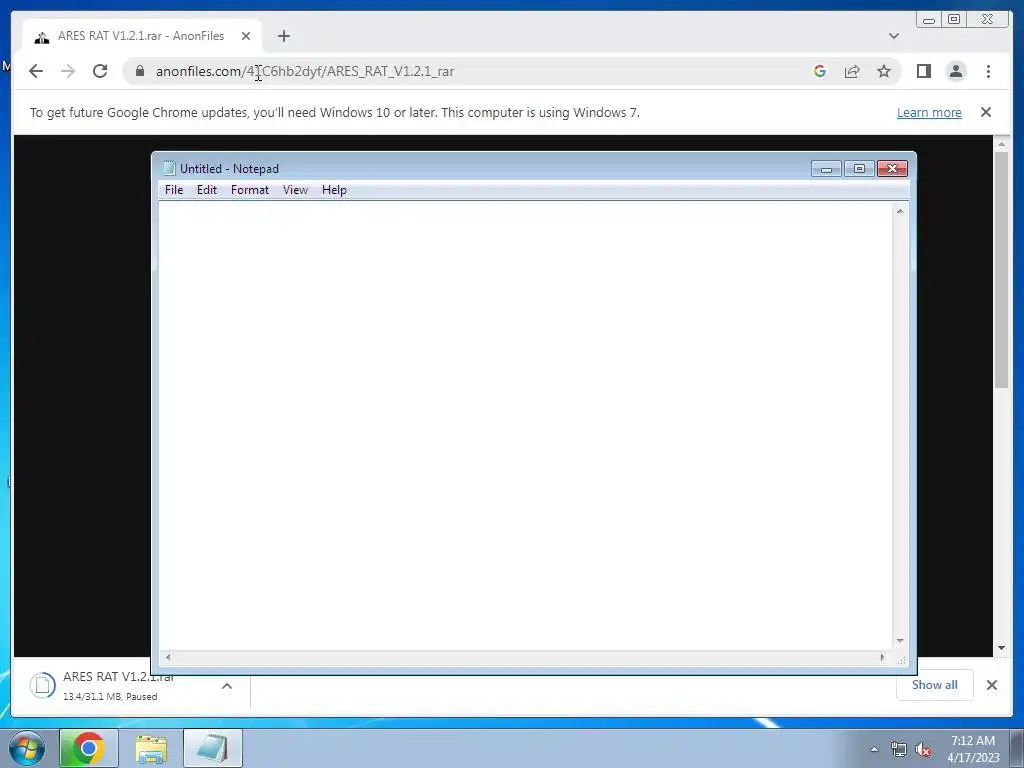This screenshot has height=768, width=1024.
Task: Open a new Chrome tab
Action: pyautogui.click(x=283, y=36)
